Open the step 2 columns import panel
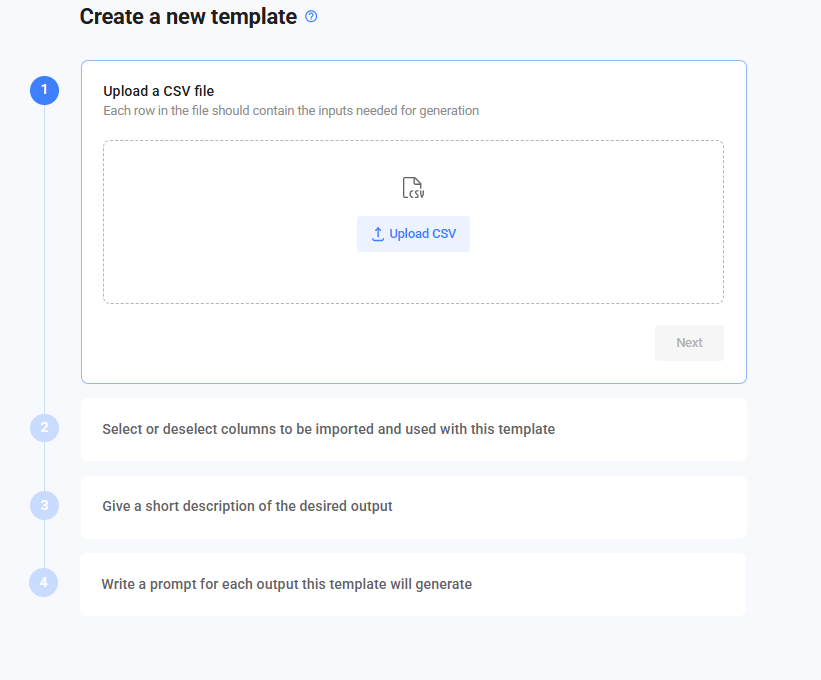 point(413,429)
